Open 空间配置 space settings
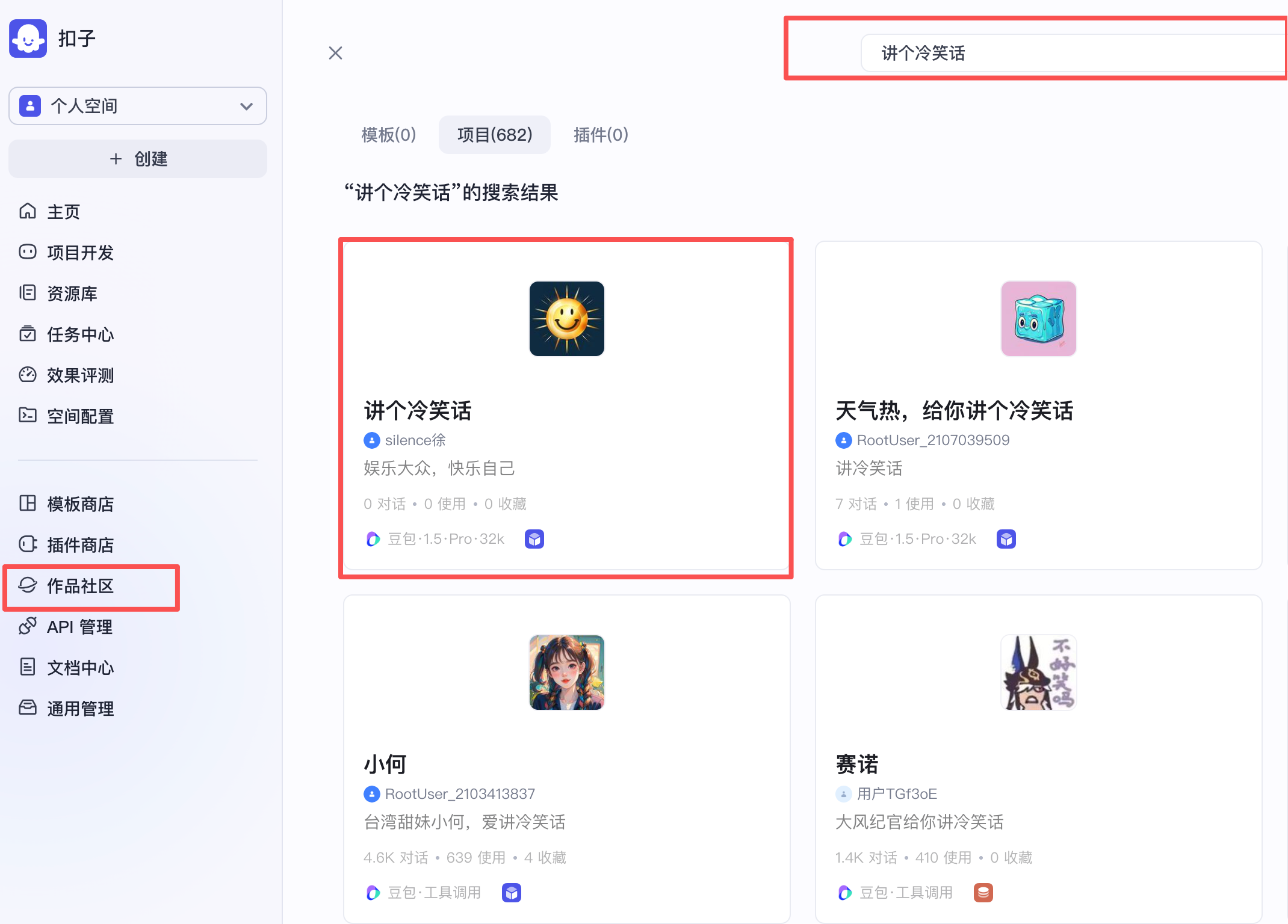 click(79, 416)
